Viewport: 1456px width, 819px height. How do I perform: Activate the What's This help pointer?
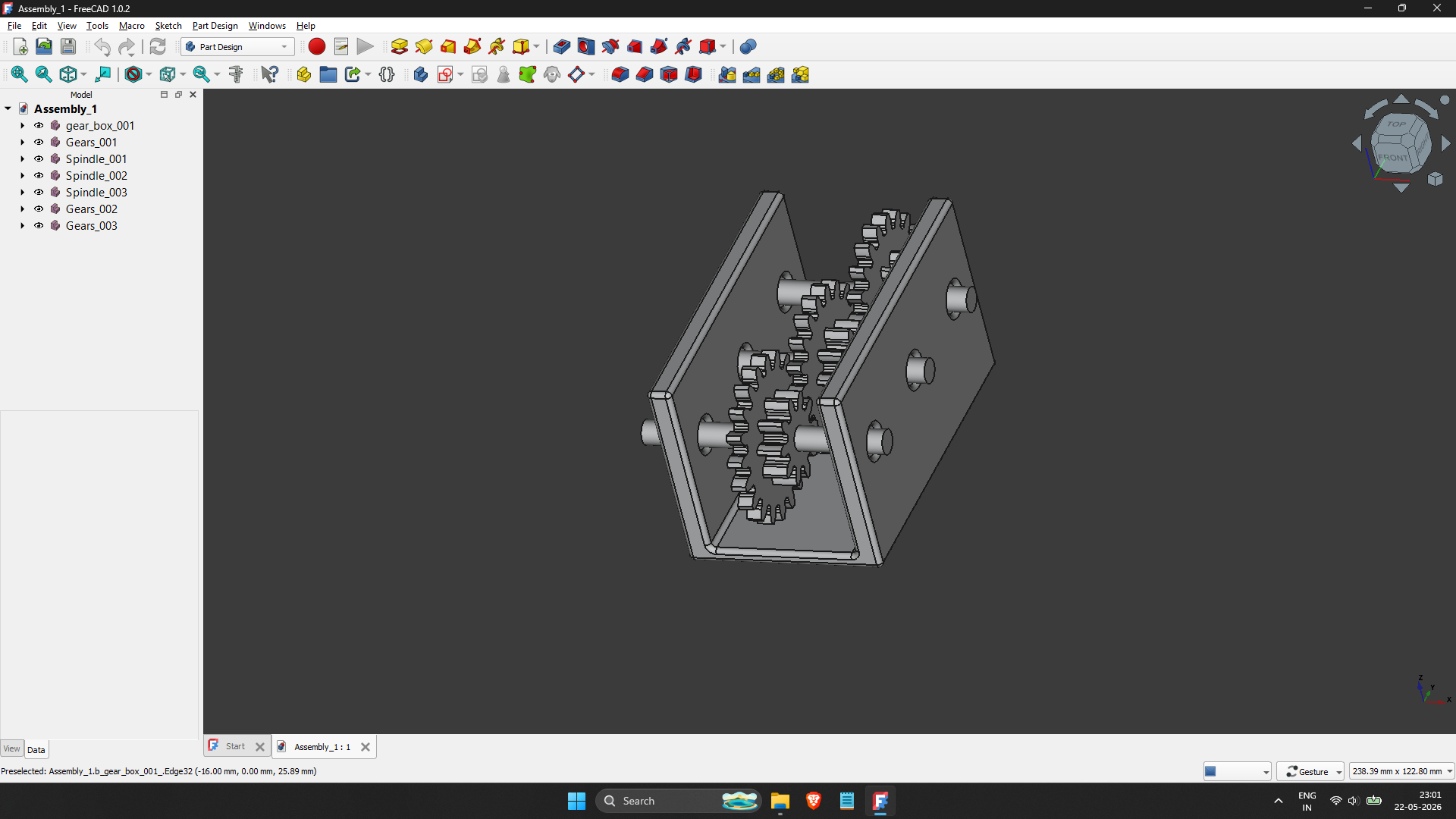coord(270,74)
